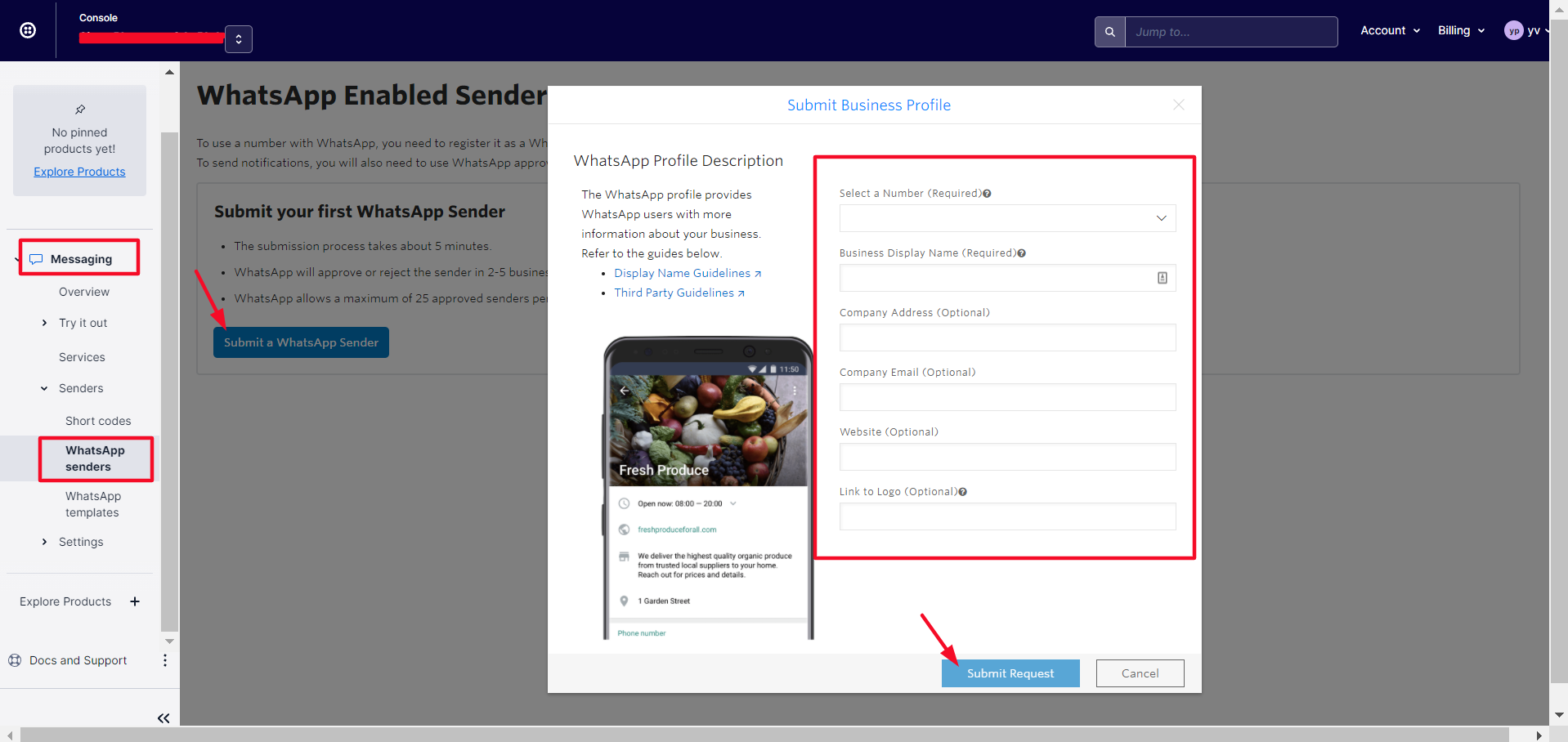Click the Submit Request button
Viewport: 1568px width, 742px height.
tap(1010, 673)
